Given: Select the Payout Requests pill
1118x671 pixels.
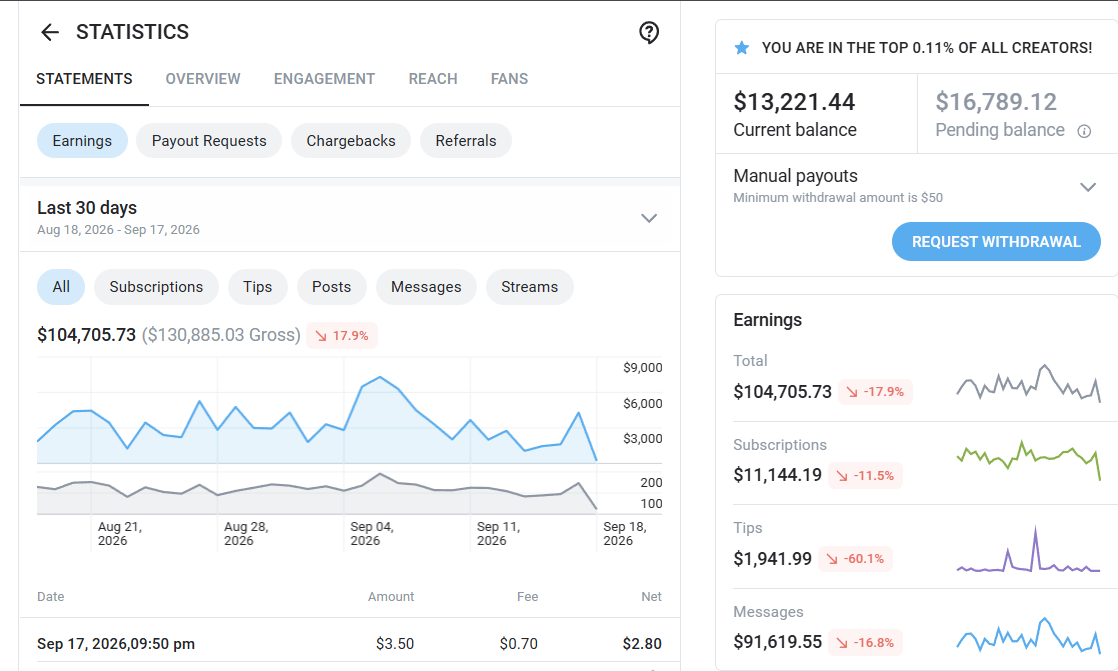Looking at the screenshot, I should pyautogui.click(x=209, y=140).
